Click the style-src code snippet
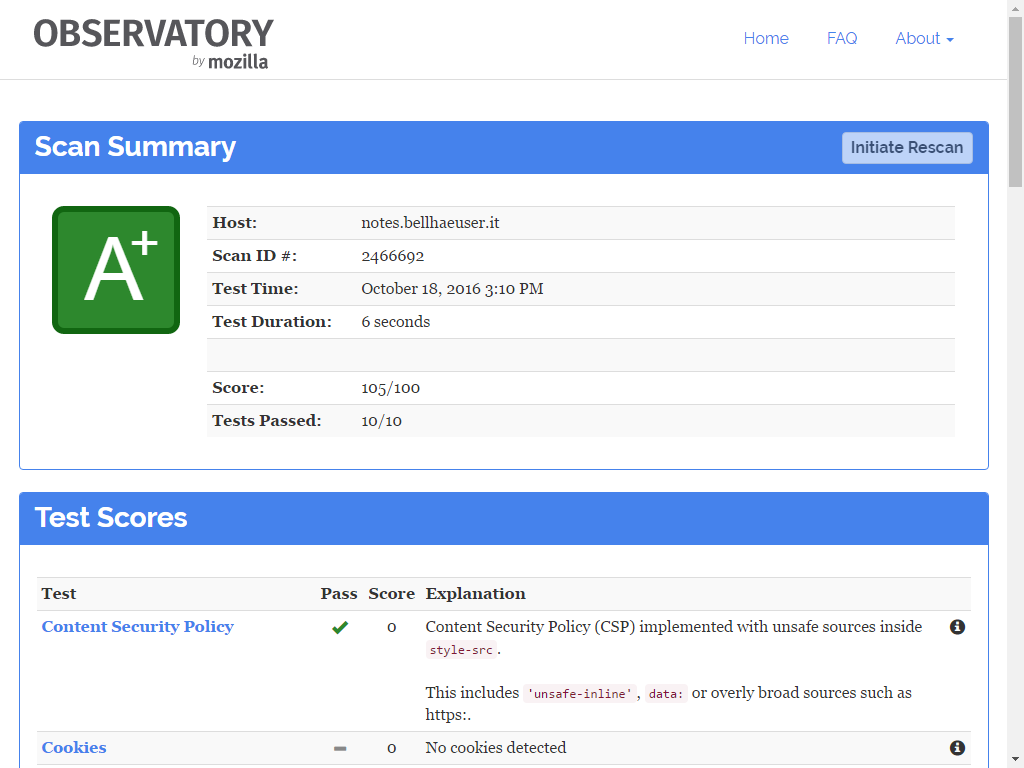Viewport: 1024px width, 768px height. 461,650
